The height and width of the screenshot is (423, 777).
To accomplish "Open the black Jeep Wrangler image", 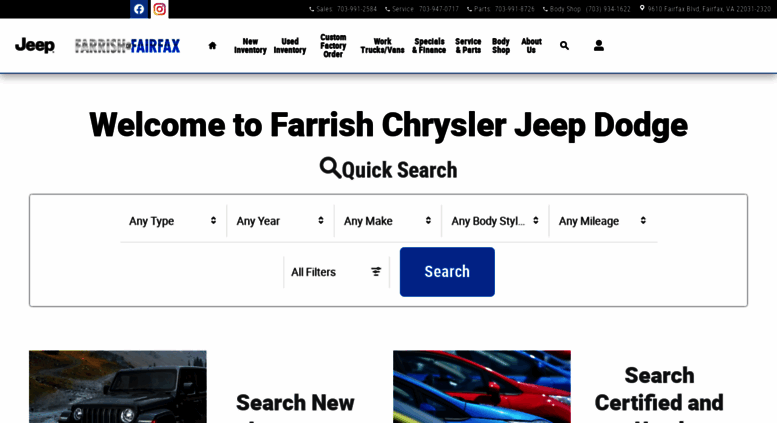I will click(118, 387).
